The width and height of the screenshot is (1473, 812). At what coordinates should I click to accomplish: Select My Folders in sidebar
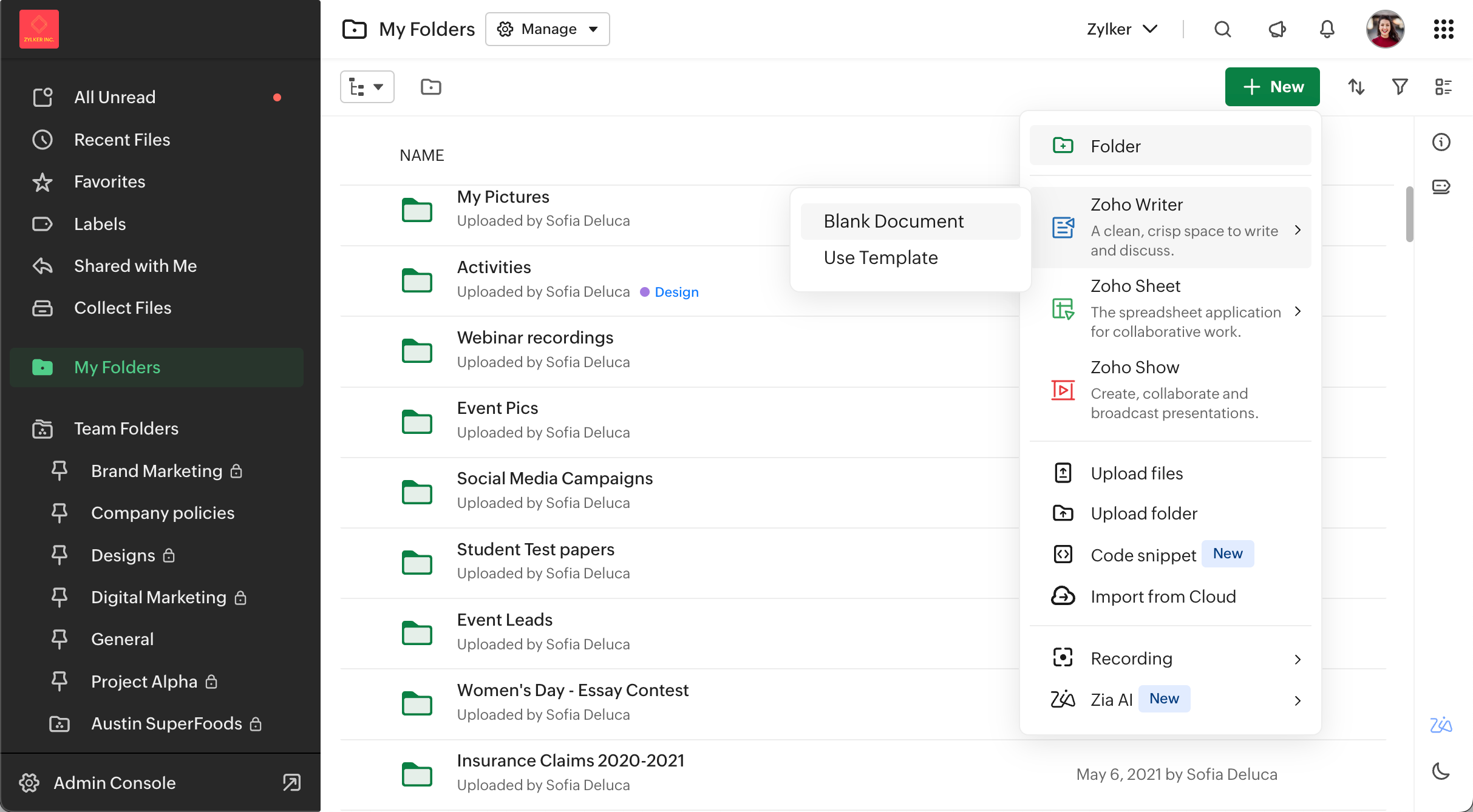pyautogui.click(x=157, y=367)
